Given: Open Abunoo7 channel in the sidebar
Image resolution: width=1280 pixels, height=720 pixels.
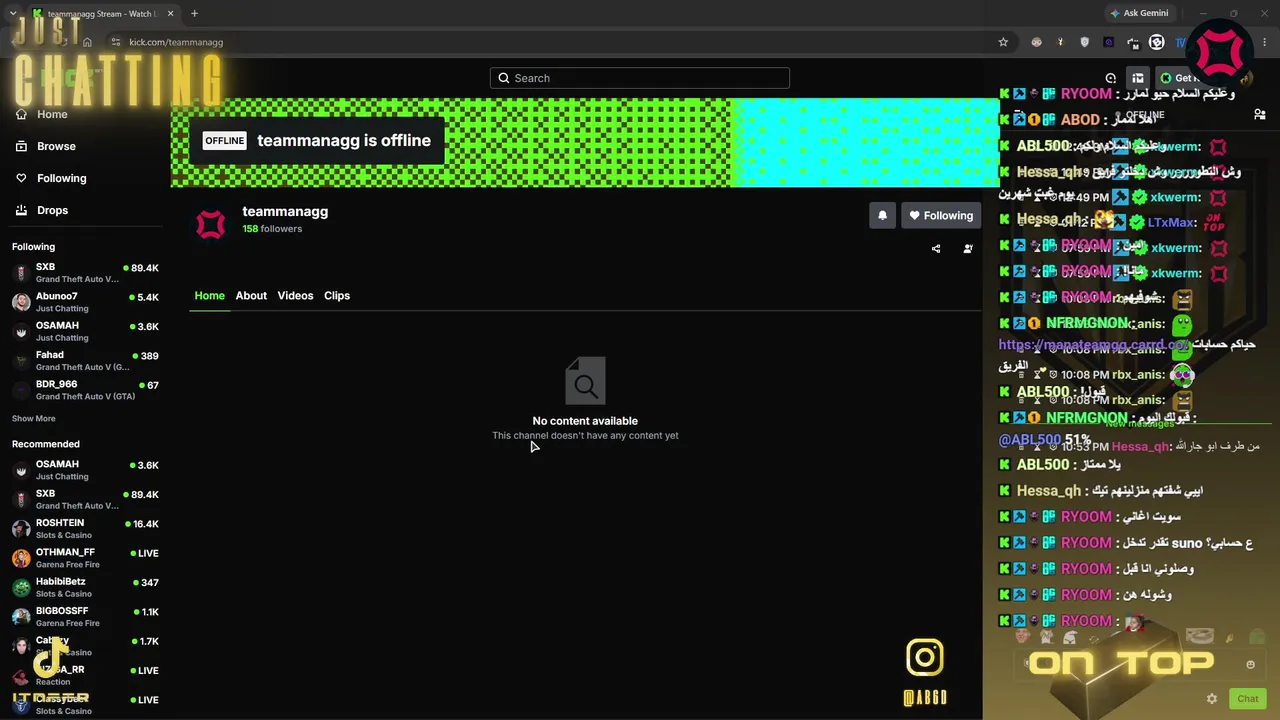Looking at the screenshot, I should point(85,302).
